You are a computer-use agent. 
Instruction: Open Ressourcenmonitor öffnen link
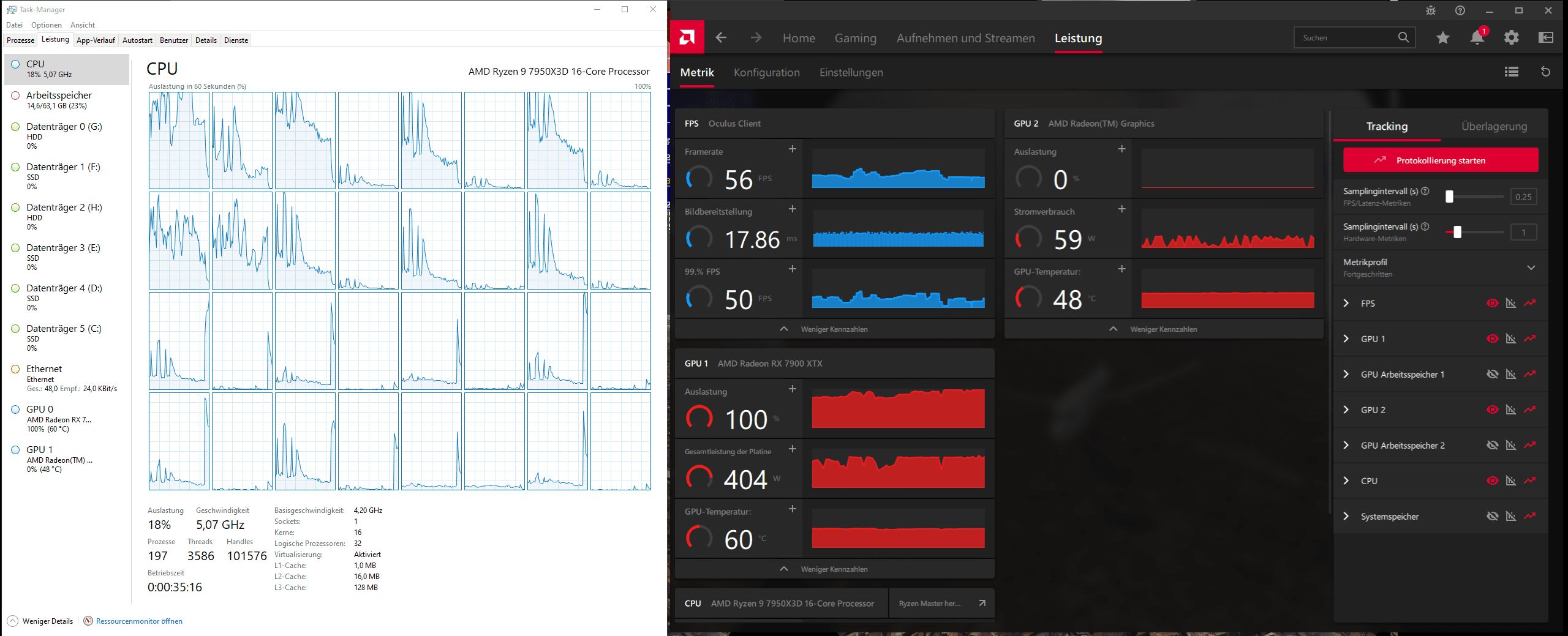[139, 621]
